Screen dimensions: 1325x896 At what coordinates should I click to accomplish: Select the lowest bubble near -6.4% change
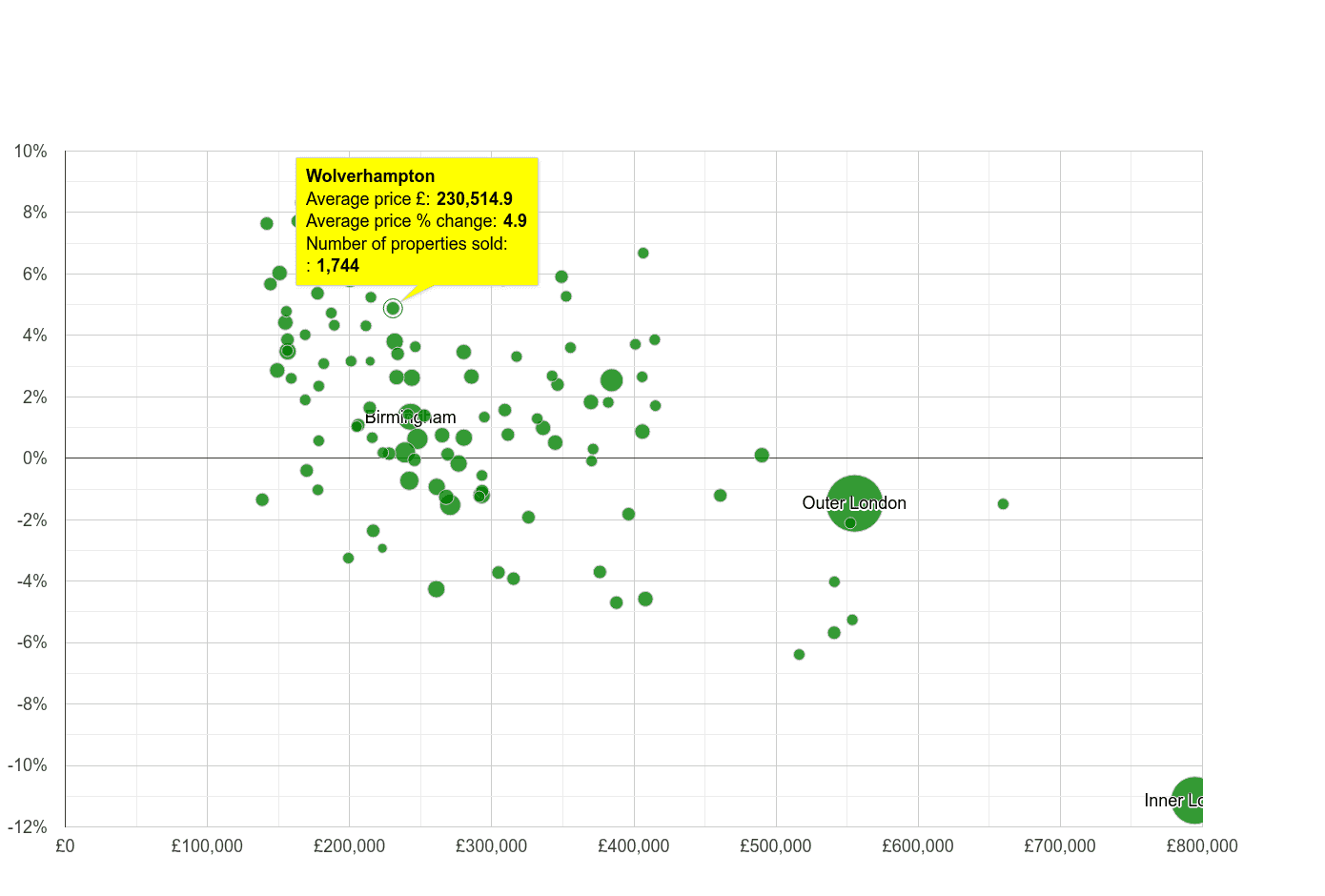click(799, 655)
